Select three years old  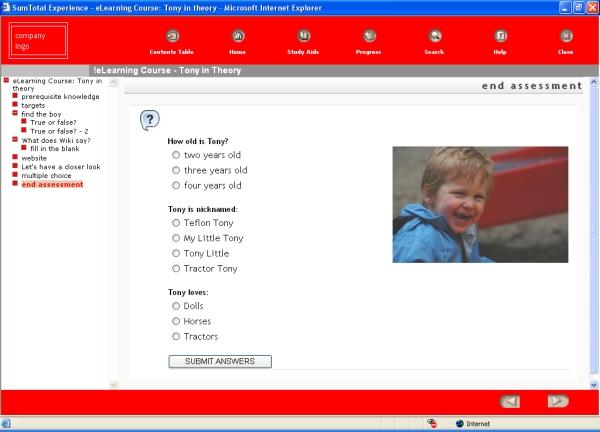pyautogui.click(x=176, y=170)
